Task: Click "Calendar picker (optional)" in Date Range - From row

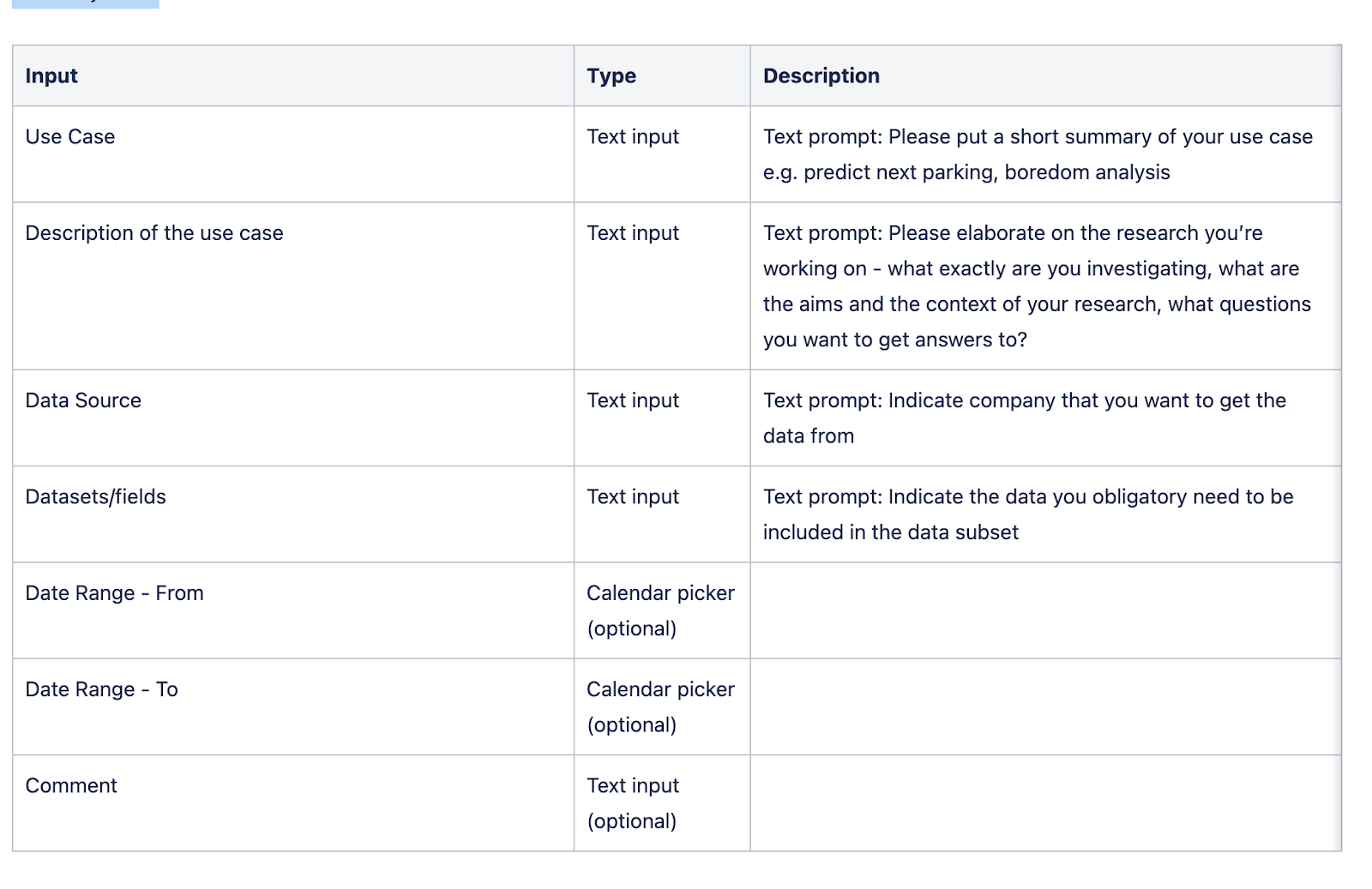Action: coord(660,610)
